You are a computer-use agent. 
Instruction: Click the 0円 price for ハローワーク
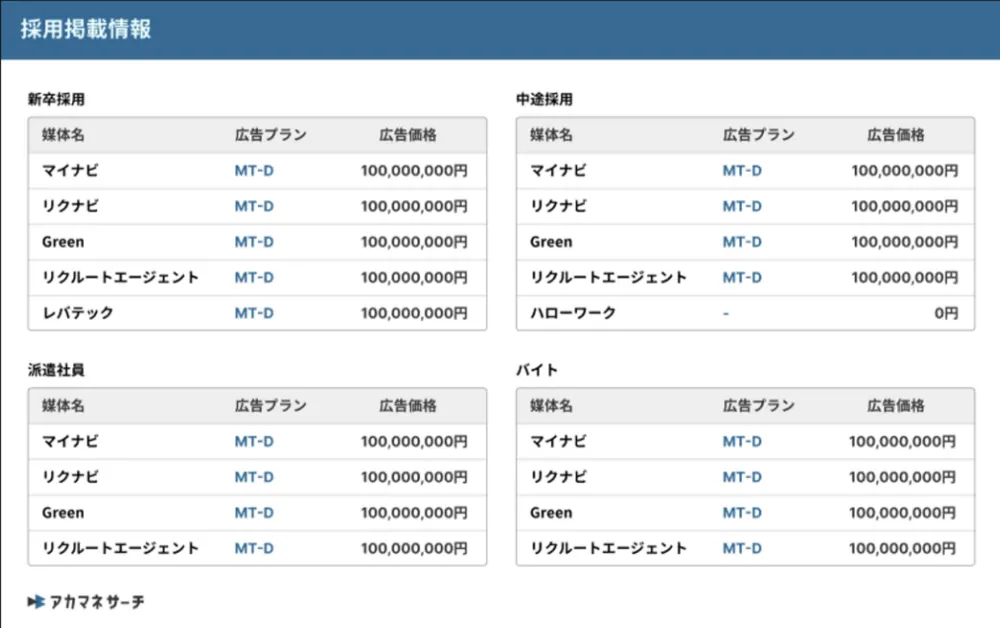pyautogui.click(x=946, y=313)
